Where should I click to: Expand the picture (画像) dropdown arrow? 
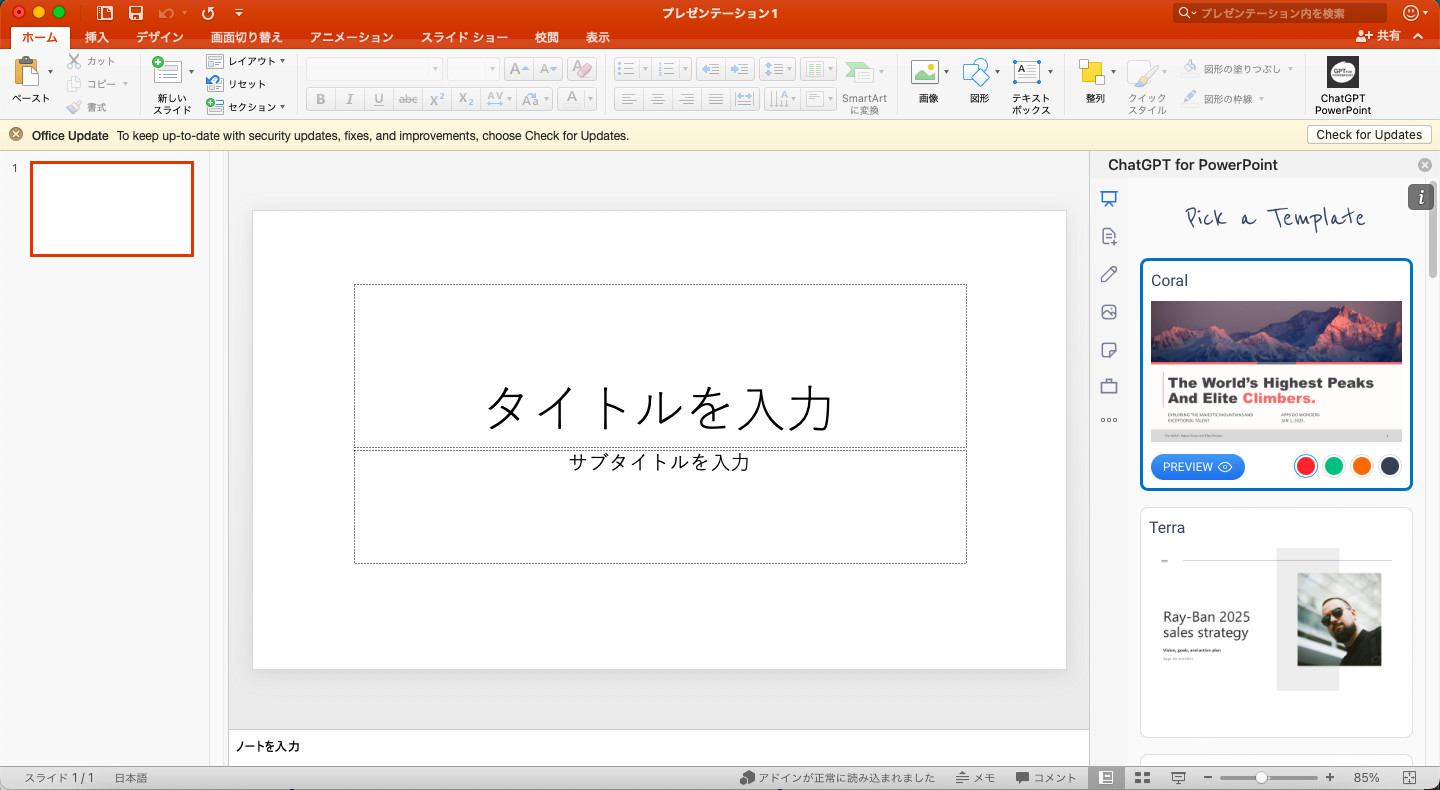coord(946,72)
